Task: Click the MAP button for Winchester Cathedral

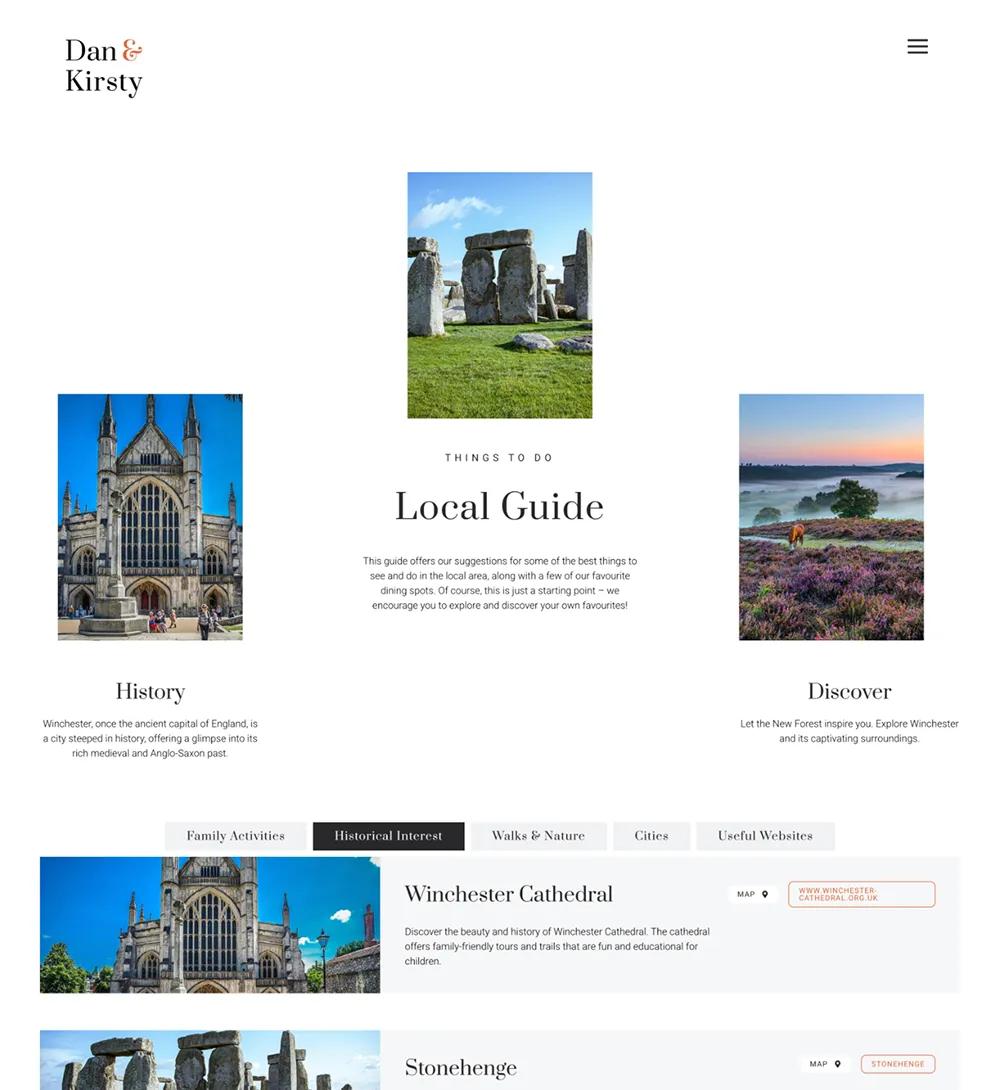Action: pos(753,894)
